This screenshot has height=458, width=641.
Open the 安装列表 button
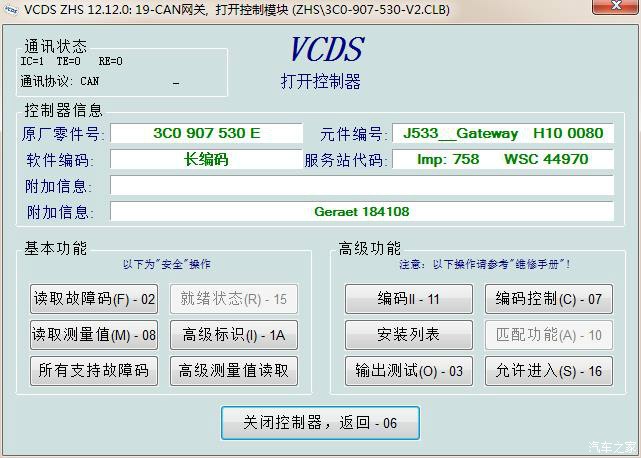click(408, 334)
